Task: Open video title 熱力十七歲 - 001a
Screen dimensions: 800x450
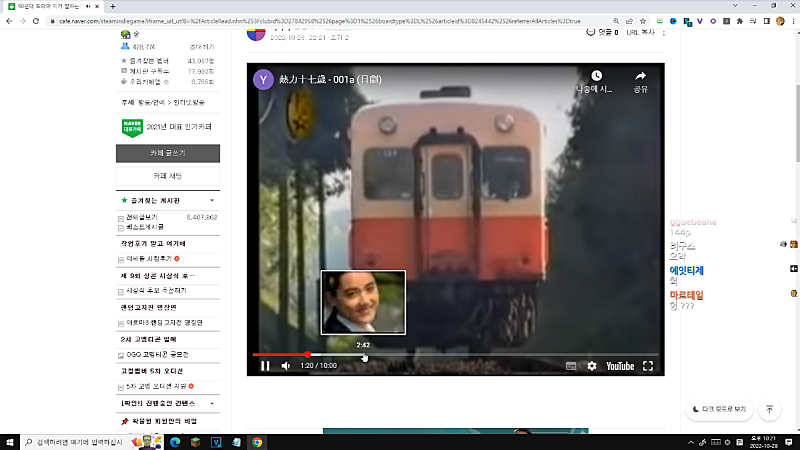Action: [x=330, y=80]
